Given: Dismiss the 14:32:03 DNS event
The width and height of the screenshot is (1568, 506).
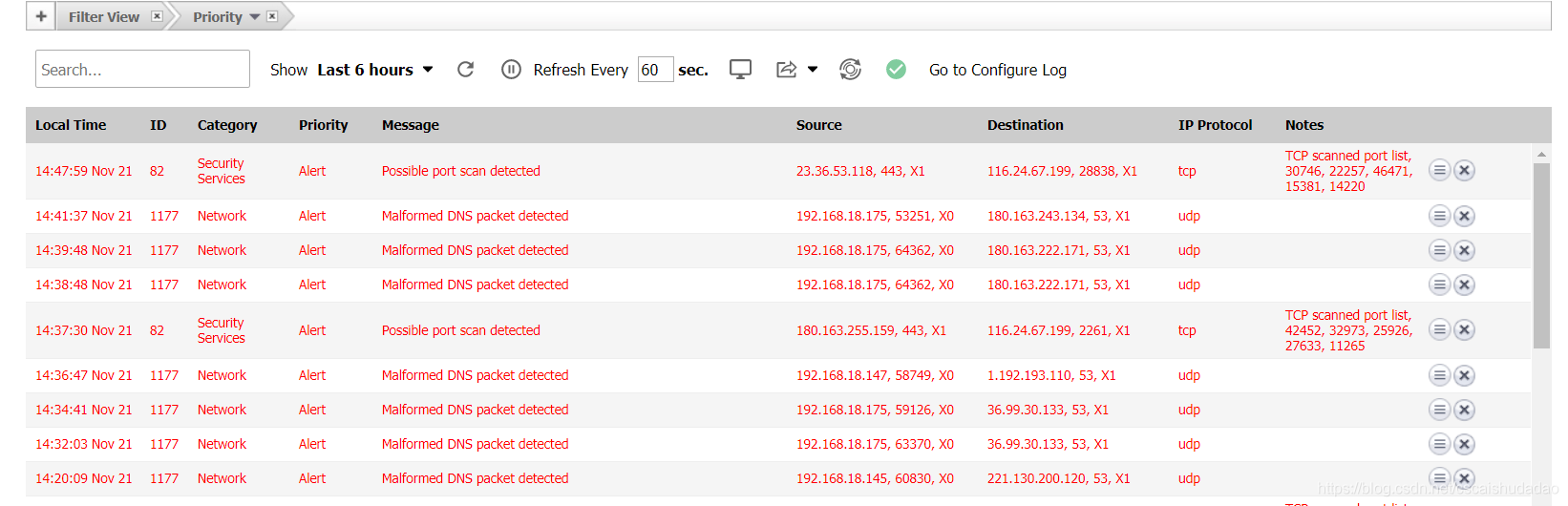Looking at the screenshot, I should (x=1464, y=444).
